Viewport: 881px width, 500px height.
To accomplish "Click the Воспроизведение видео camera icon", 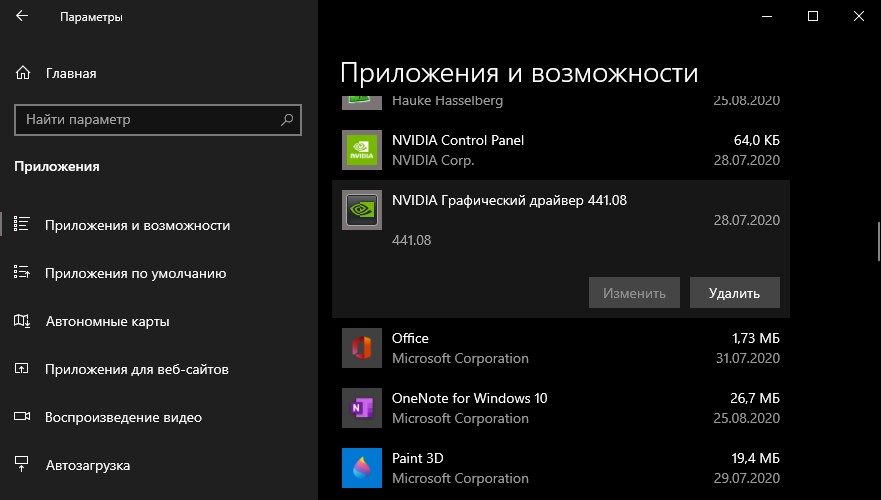I will click(x=22, y=417).
